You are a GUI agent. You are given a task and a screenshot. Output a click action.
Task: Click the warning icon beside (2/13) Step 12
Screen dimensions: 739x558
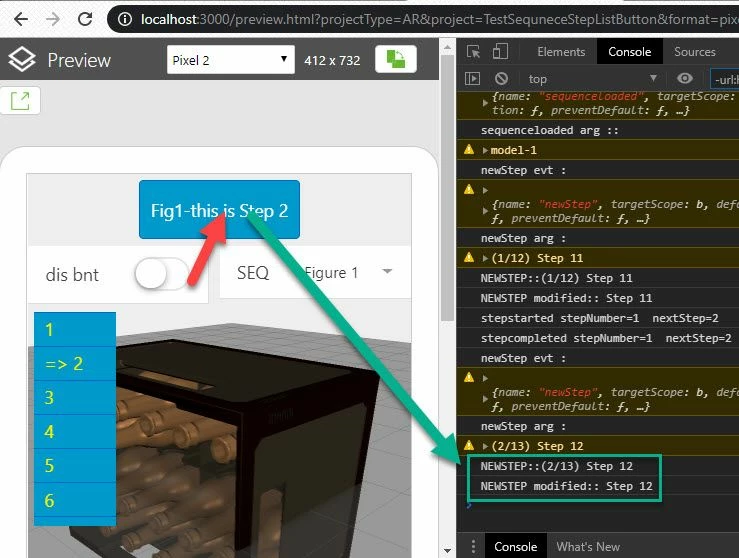click(469, 445)
